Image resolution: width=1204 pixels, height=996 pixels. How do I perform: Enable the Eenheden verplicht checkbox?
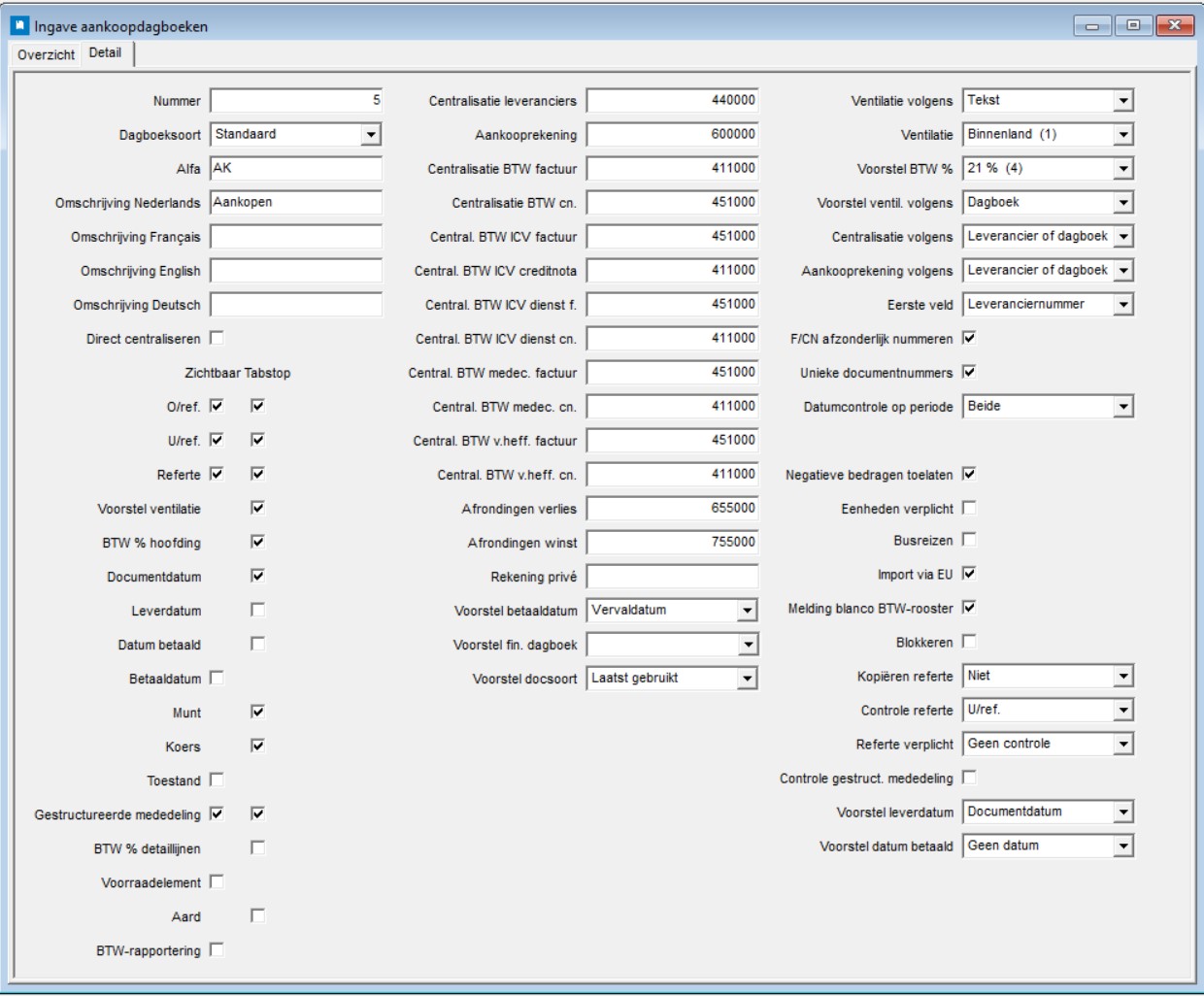(x=969, y=508)
